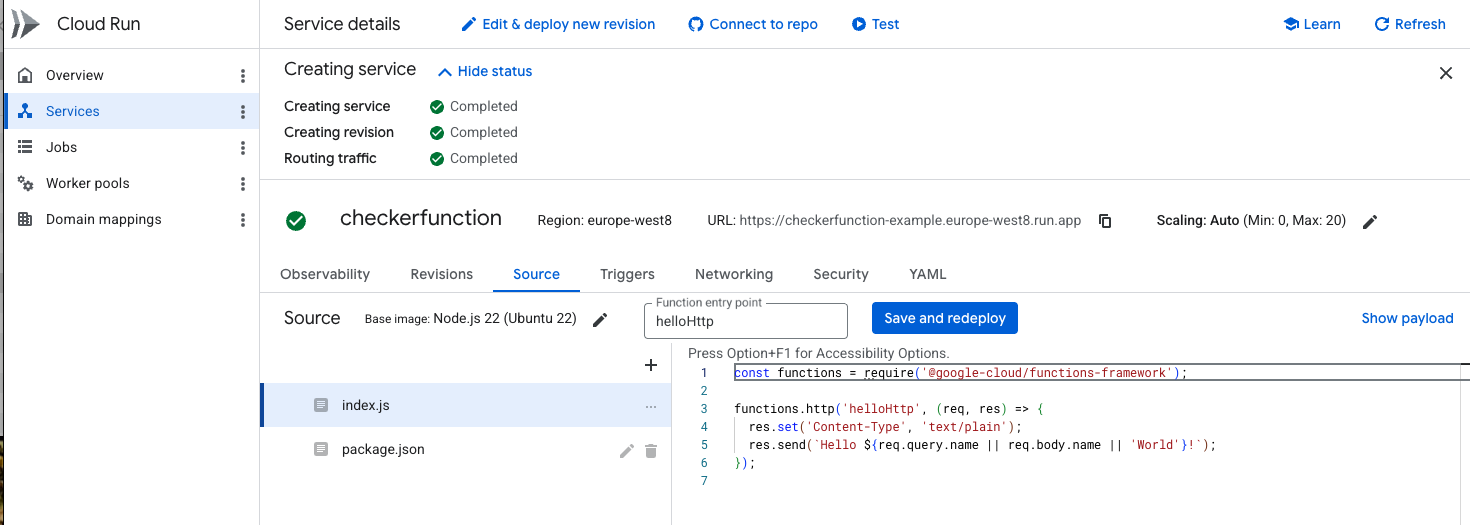Image resolution: width=1470 pixels, height=525 pixels.
Task: Click Show payload
Action: (1407, 318)
